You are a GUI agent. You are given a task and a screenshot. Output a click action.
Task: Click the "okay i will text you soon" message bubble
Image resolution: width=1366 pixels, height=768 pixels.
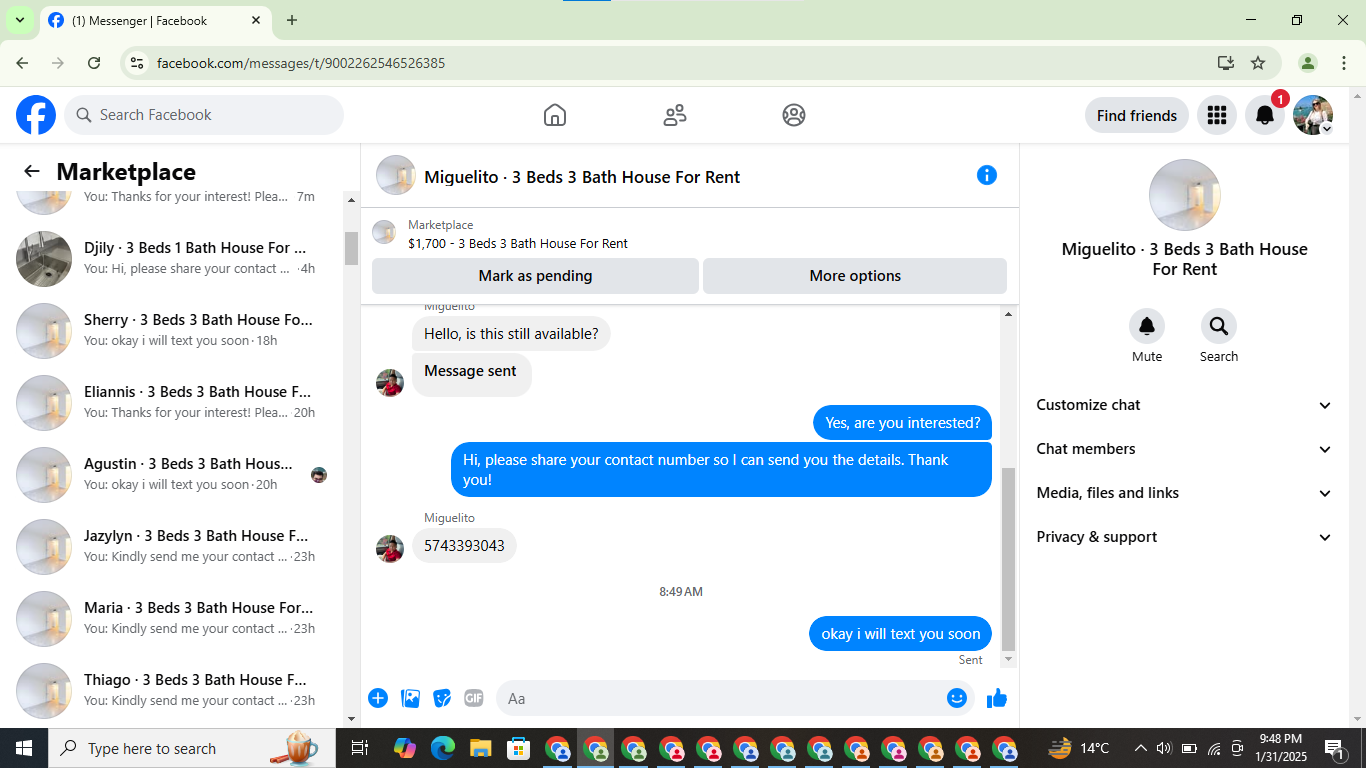900,634
